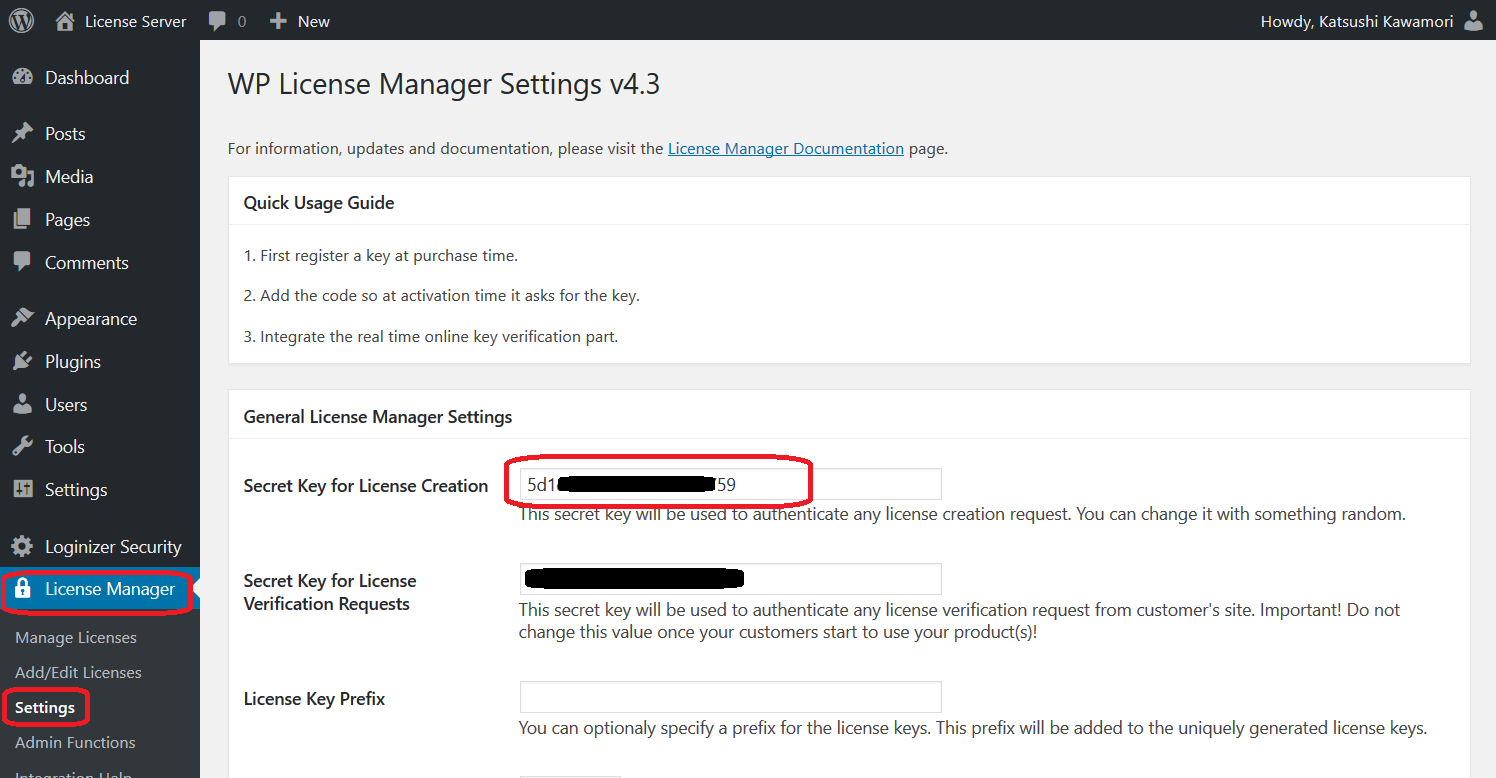1496x778 pixels.
Task: Click the Plugins plug icon
Action: point(22,362)
